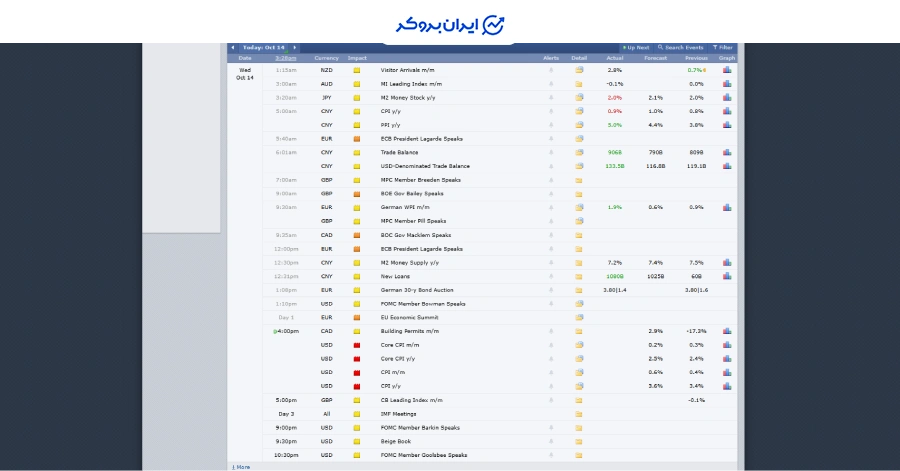Select the event German 30-y Bond Auction
This screenshot has height=471, width=900.
click(x=417, y=290)
